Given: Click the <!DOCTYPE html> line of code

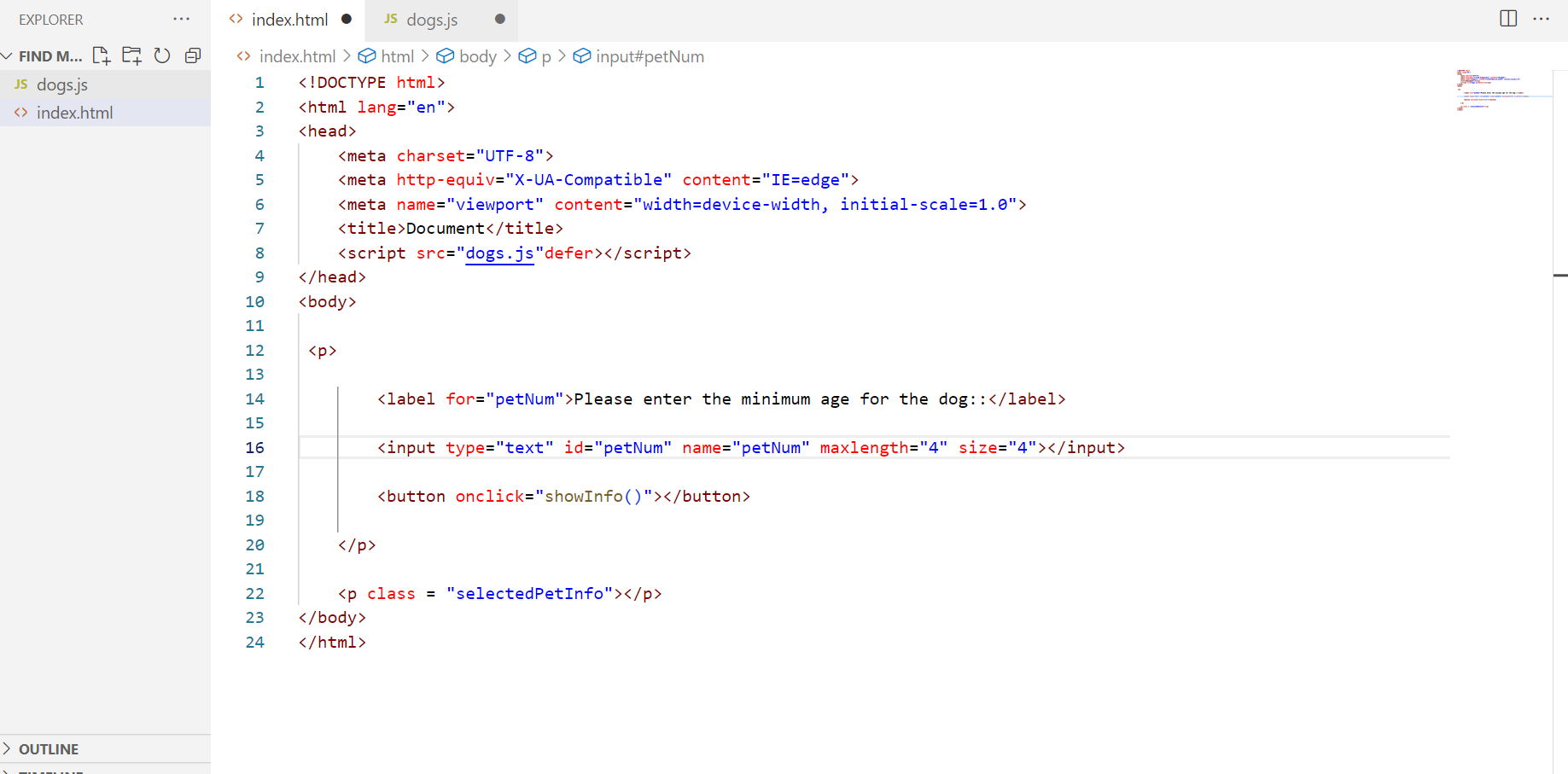Looking at the screenshot, I should coord(371,83).
